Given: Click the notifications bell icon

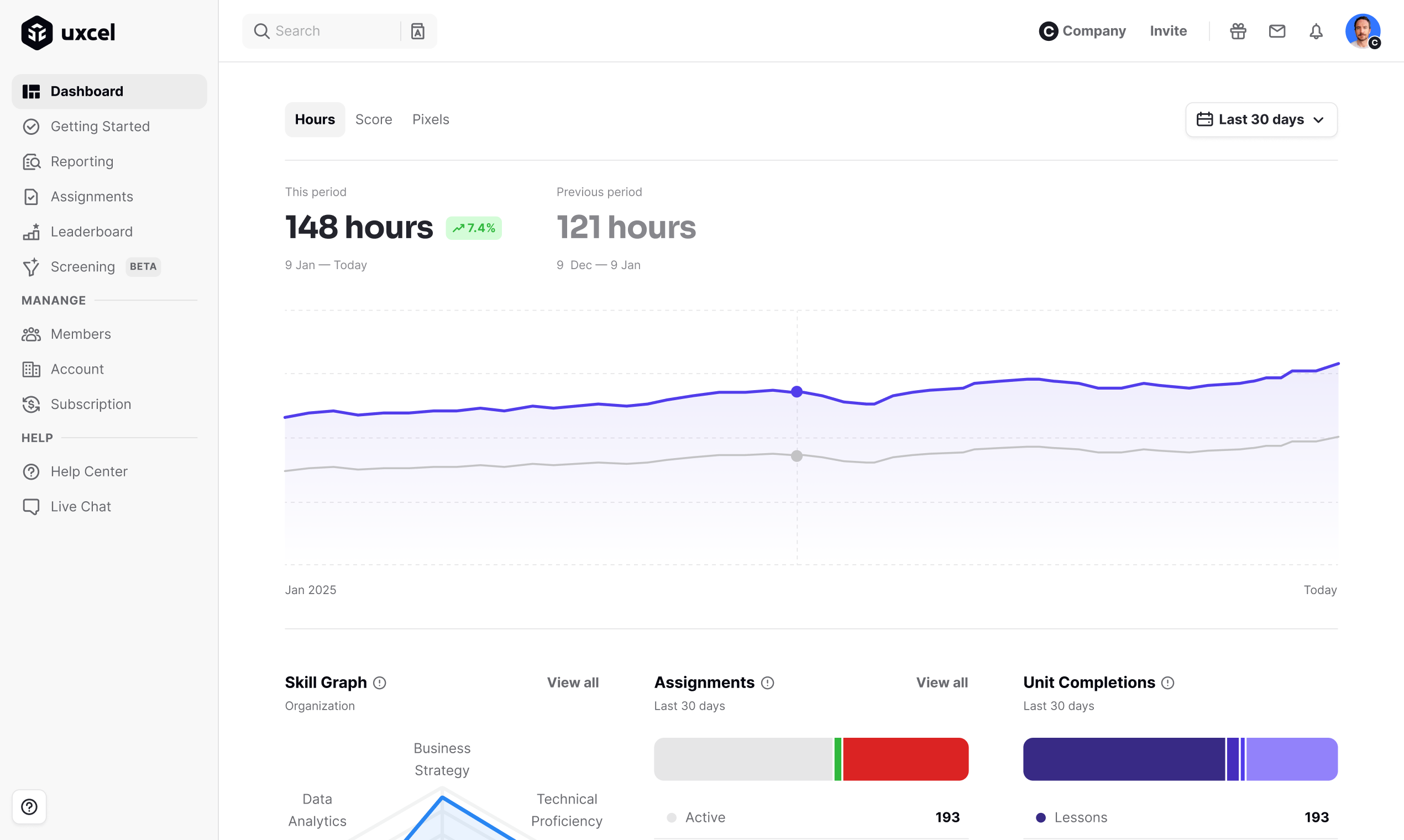Looking at the screenshot, I should [1316, 31].
